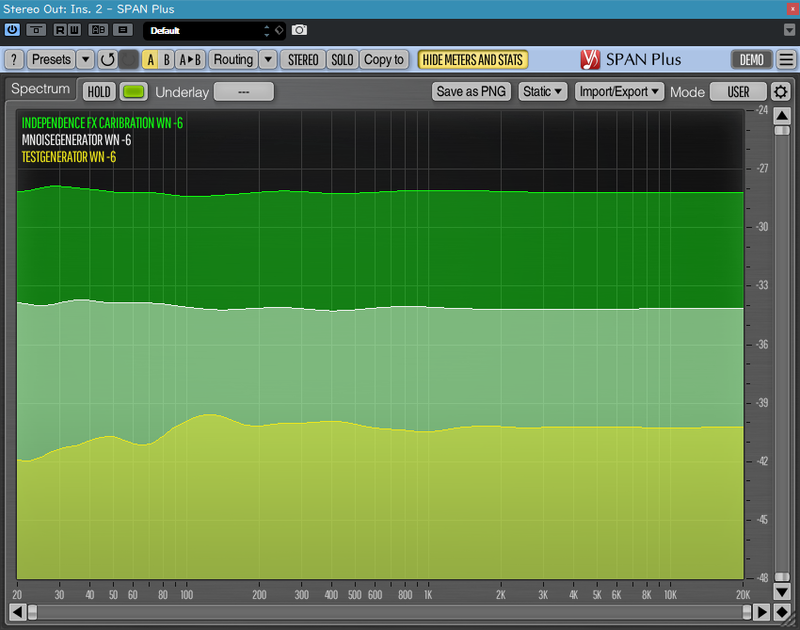Click the 1K frequency axis label
This screenshot has height=630, width=800.
click(428, 595)
